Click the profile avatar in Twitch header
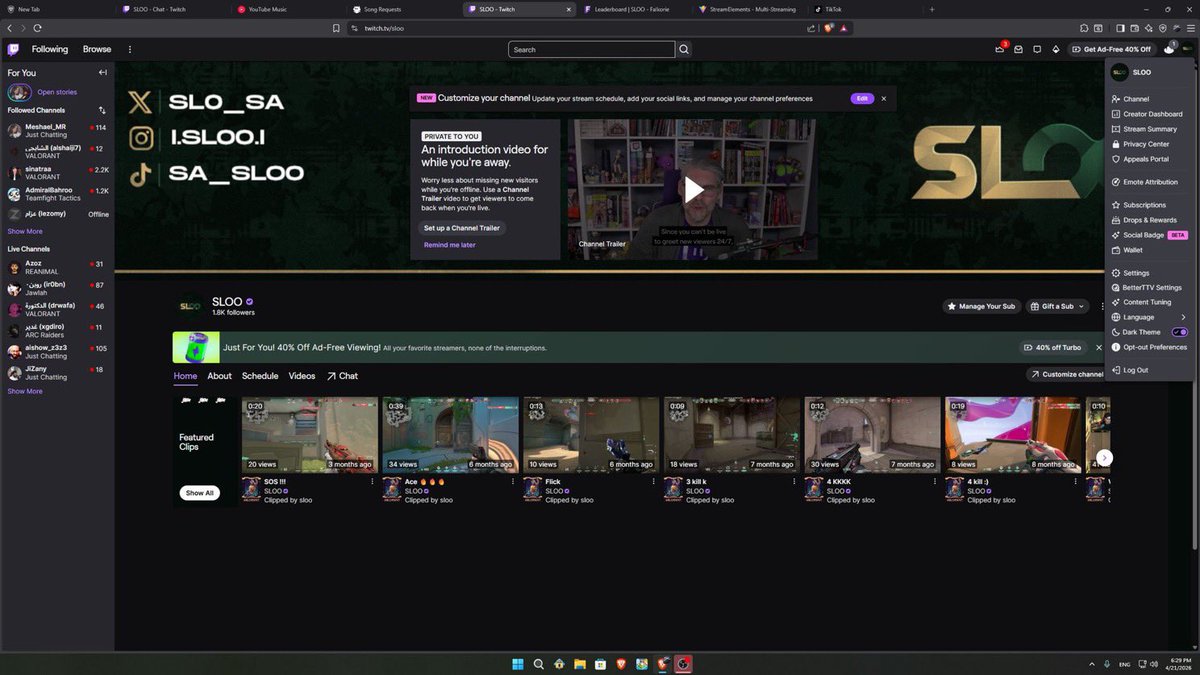The height and width of the screenshot is (675, 1200). (1186, 49)
